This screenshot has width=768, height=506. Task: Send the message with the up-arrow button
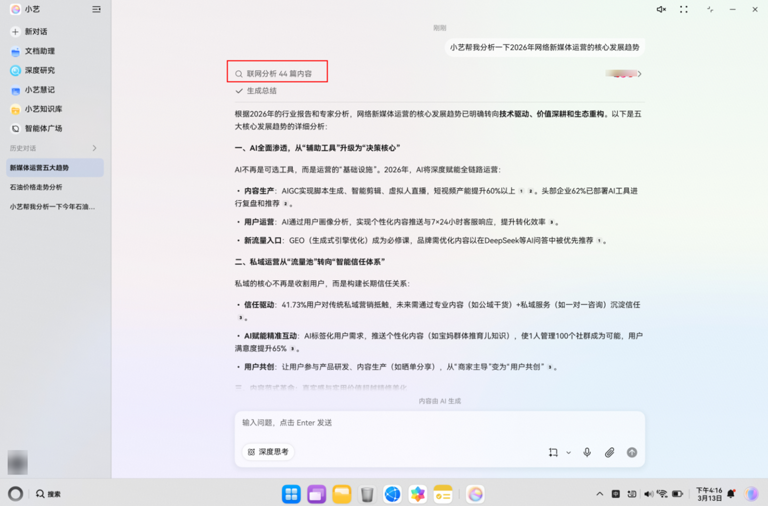pos(632,453)
